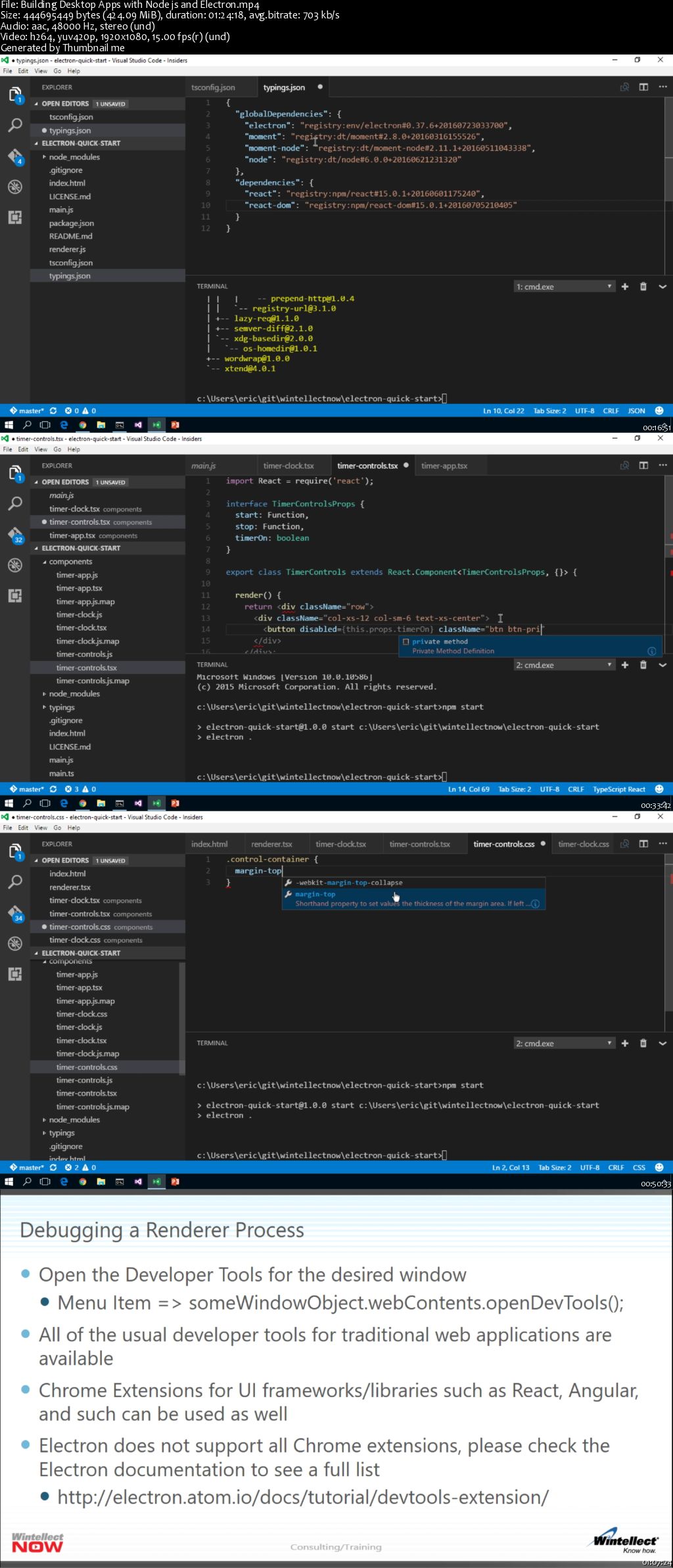The width and height of the screenshot is (673, 1568).
Task: Select private method snippet suggestion
Action: [530, 646]
